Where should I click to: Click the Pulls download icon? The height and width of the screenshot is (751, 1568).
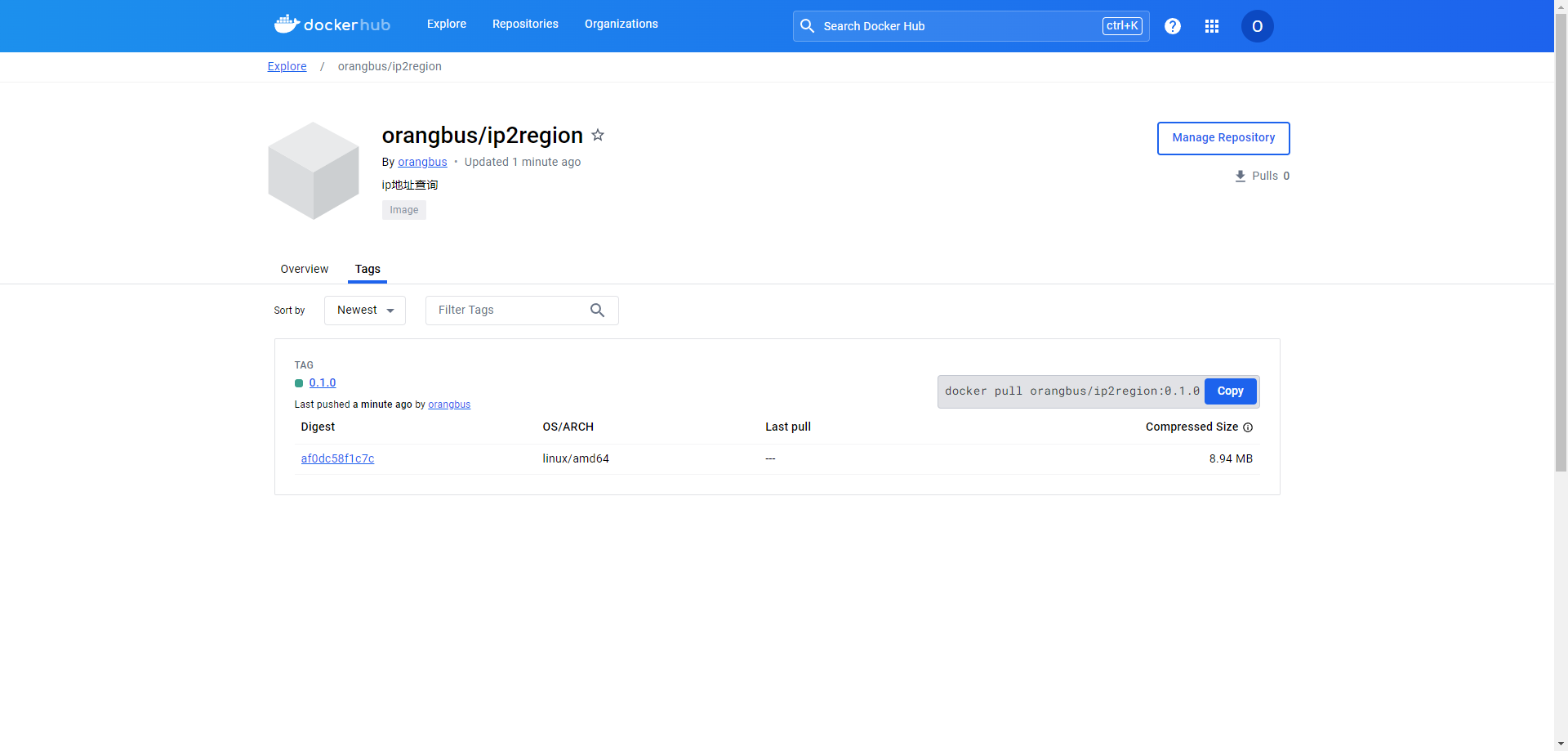[x=1241, y=177]
